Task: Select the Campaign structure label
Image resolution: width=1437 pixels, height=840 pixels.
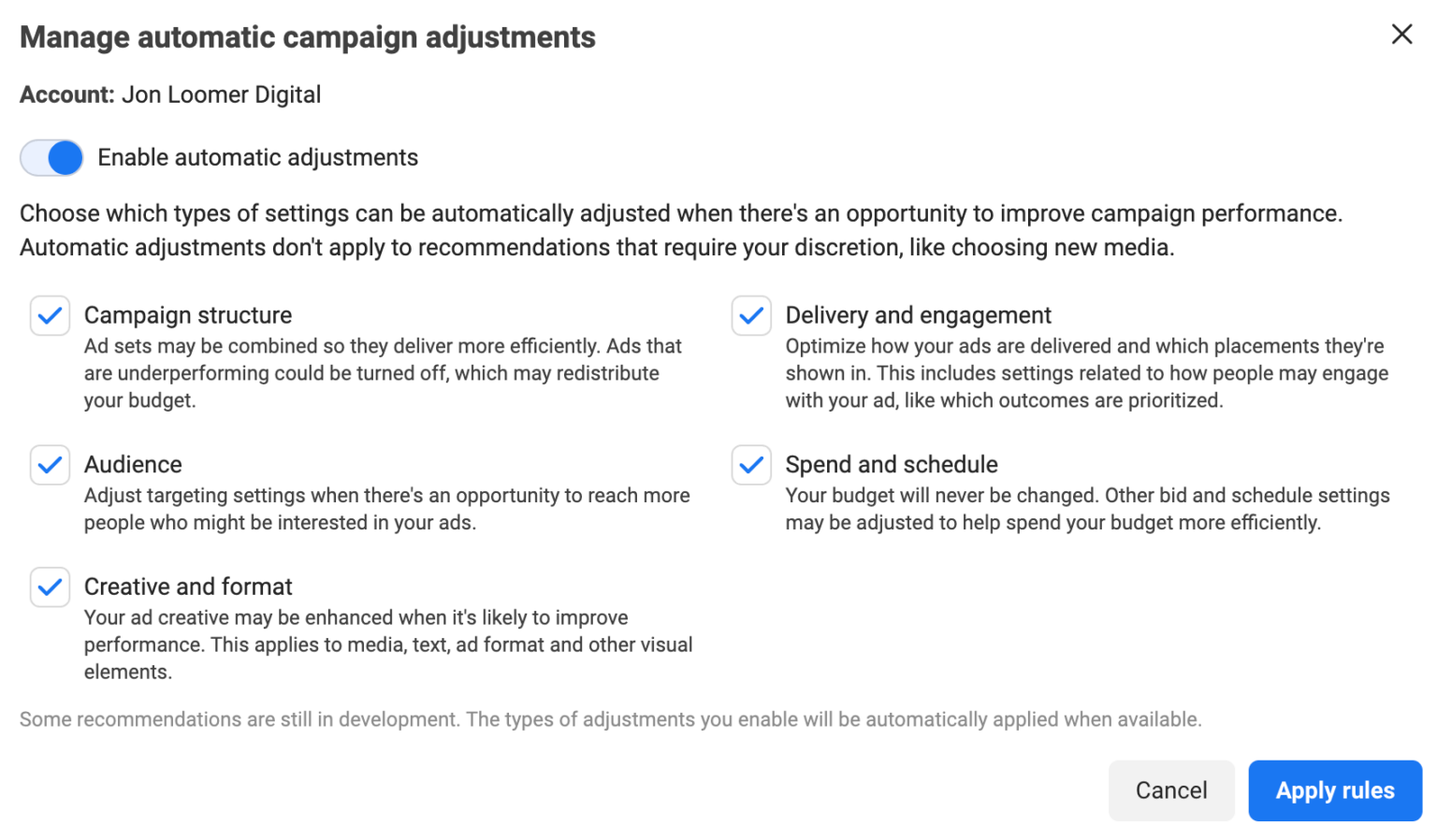Action: tap(188, 315)
